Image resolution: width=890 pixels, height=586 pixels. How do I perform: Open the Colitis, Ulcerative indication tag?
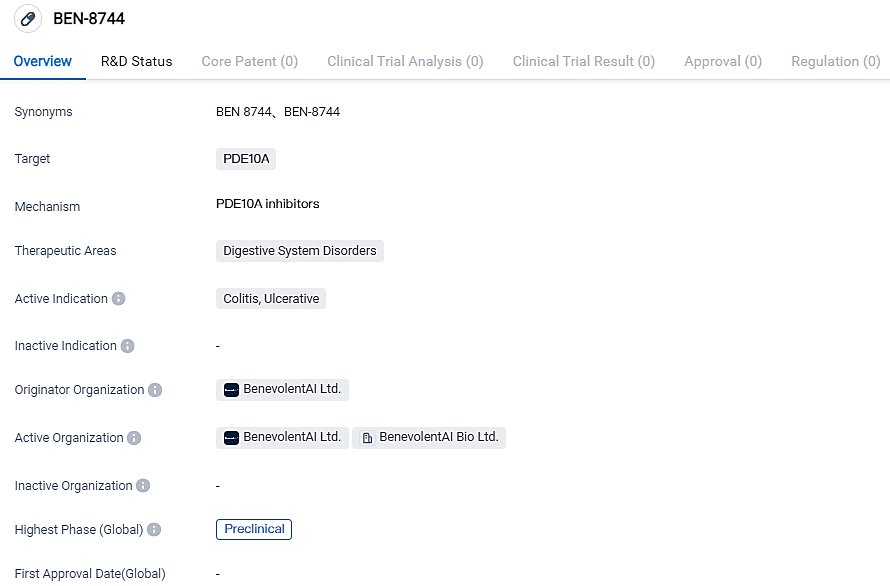(271, 299)
